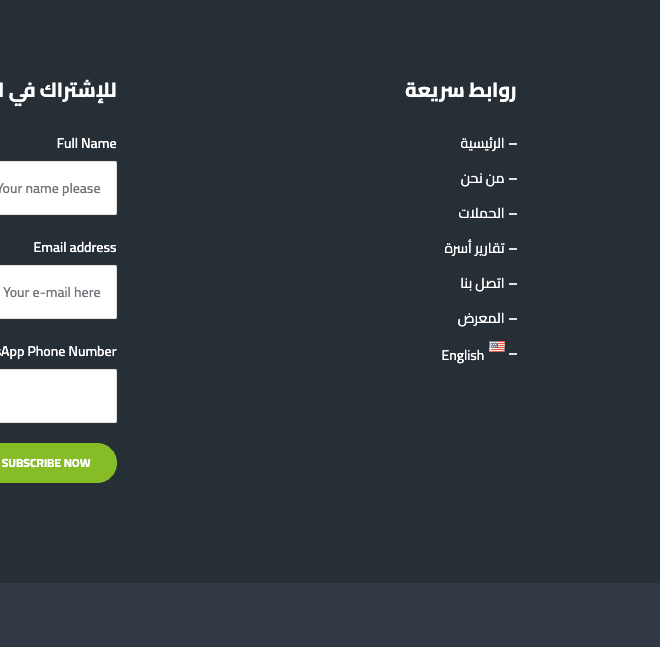
Task: Click the lighter bottom footer bar
Action: [330, 615]
